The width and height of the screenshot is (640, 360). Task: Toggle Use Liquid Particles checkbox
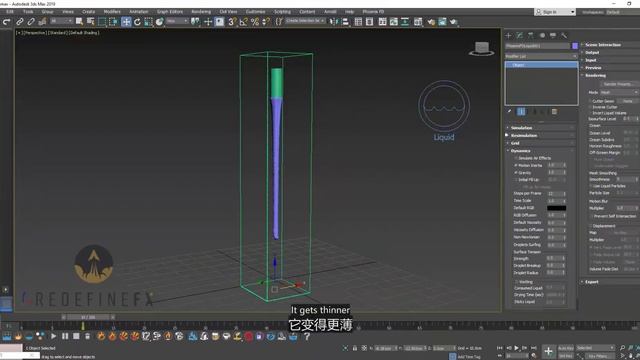point(591,186)
